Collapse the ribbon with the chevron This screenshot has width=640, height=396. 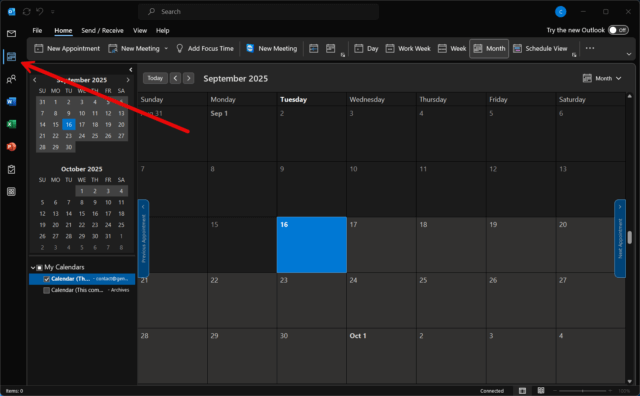click(x=629, y=54)
